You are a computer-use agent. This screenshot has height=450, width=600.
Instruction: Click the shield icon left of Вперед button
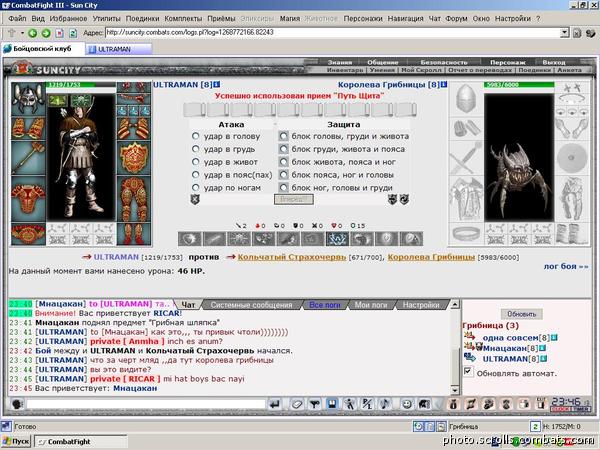195,199
